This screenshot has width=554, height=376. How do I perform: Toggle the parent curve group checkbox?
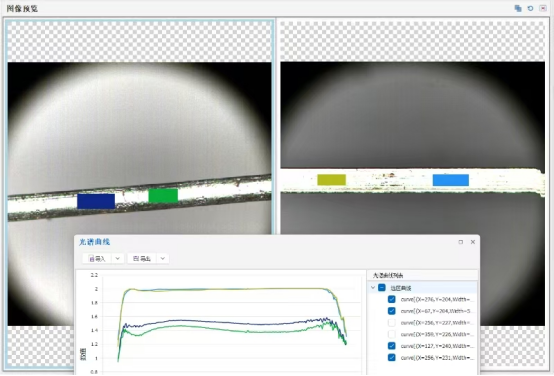tap(382, 288)
